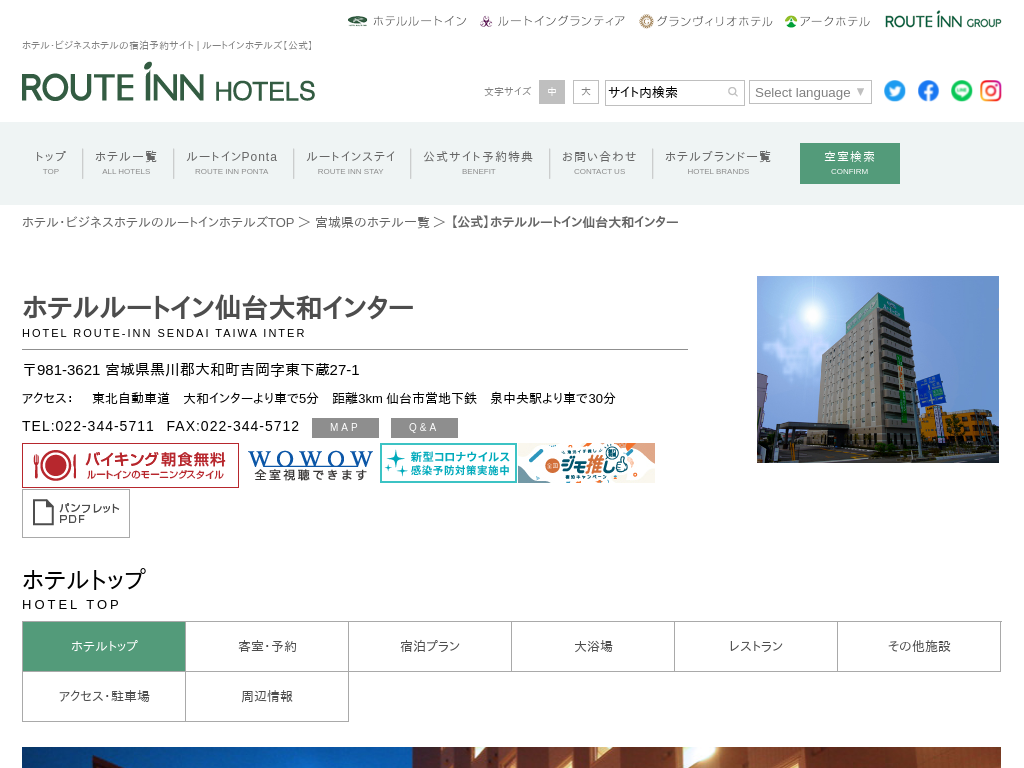1024x768 pixels.
Task: Click the Q&A button
Action: click(424, 428)
